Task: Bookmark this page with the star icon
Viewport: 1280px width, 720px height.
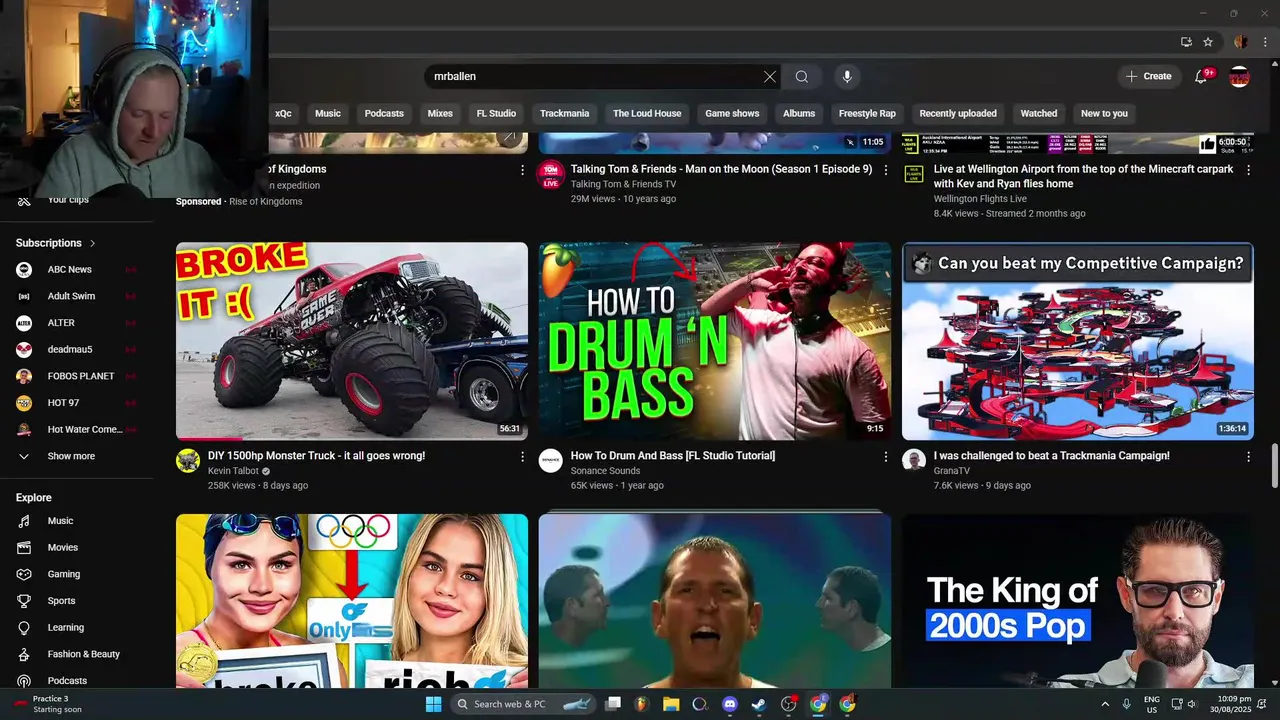Action: 1208,42
